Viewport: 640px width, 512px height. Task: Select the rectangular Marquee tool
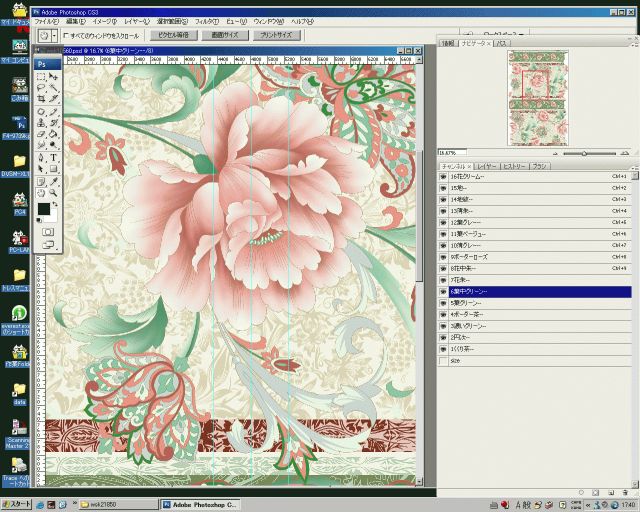(41, 76)
